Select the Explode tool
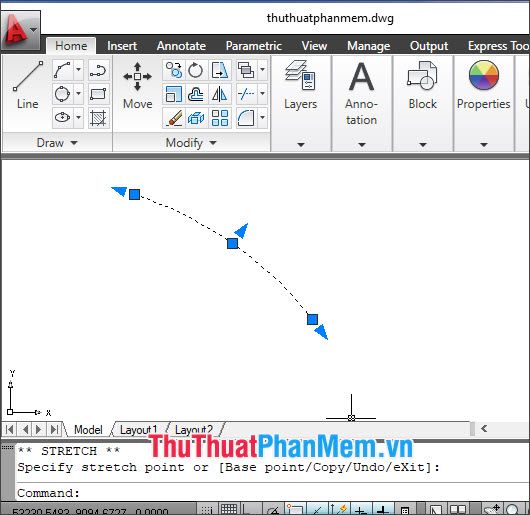Screen dimensions: 530x515 click(x=196, y=118)
